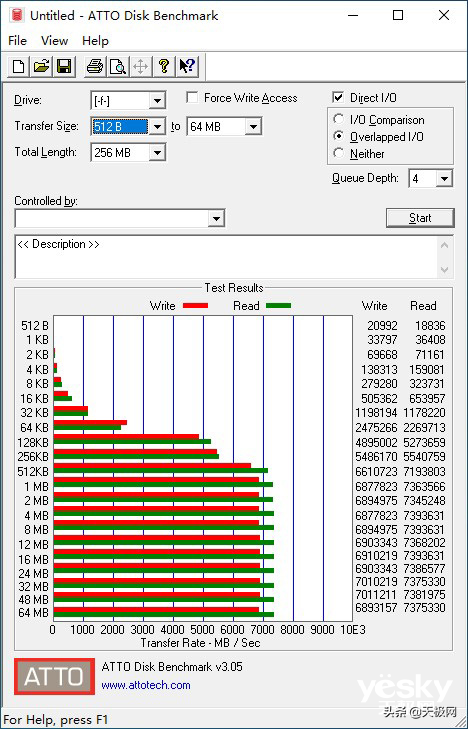
Task: Expand the 512 B transfer size dropdown
Action: [x=157, y=126]
